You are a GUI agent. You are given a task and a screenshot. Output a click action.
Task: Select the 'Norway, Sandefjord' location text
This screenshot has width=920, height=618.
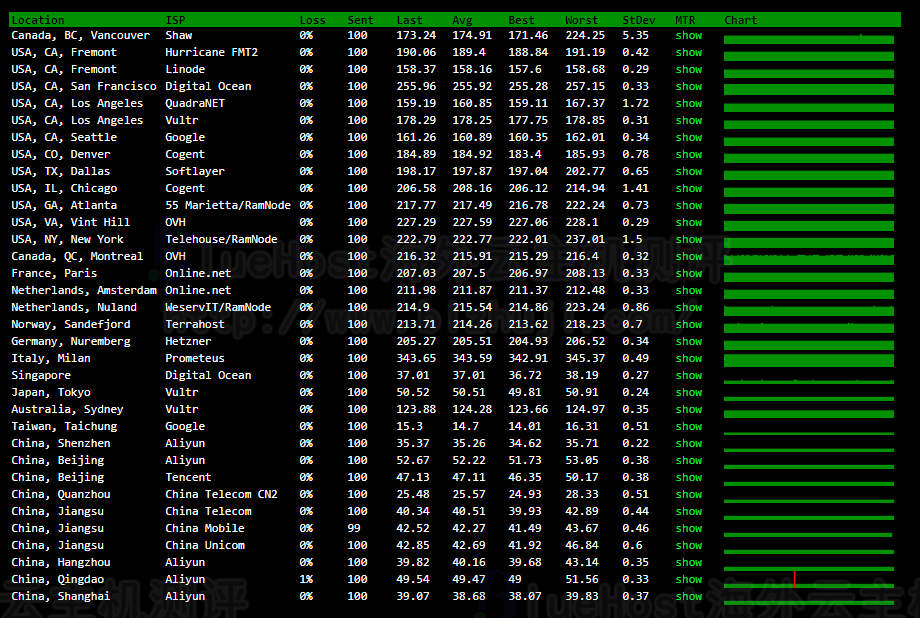pos(70,325)
